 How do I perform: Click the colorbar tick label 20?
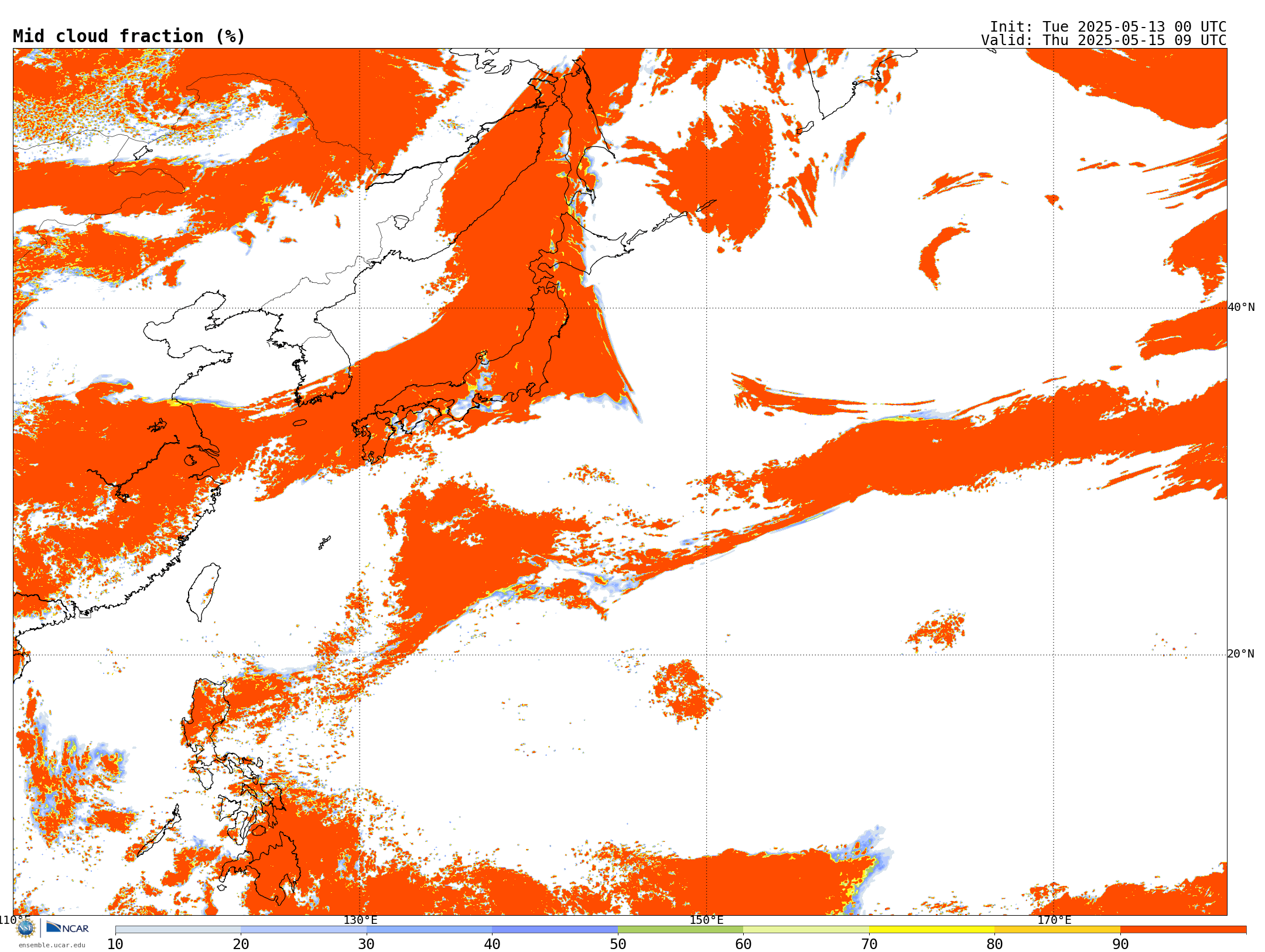coord(241,944)
